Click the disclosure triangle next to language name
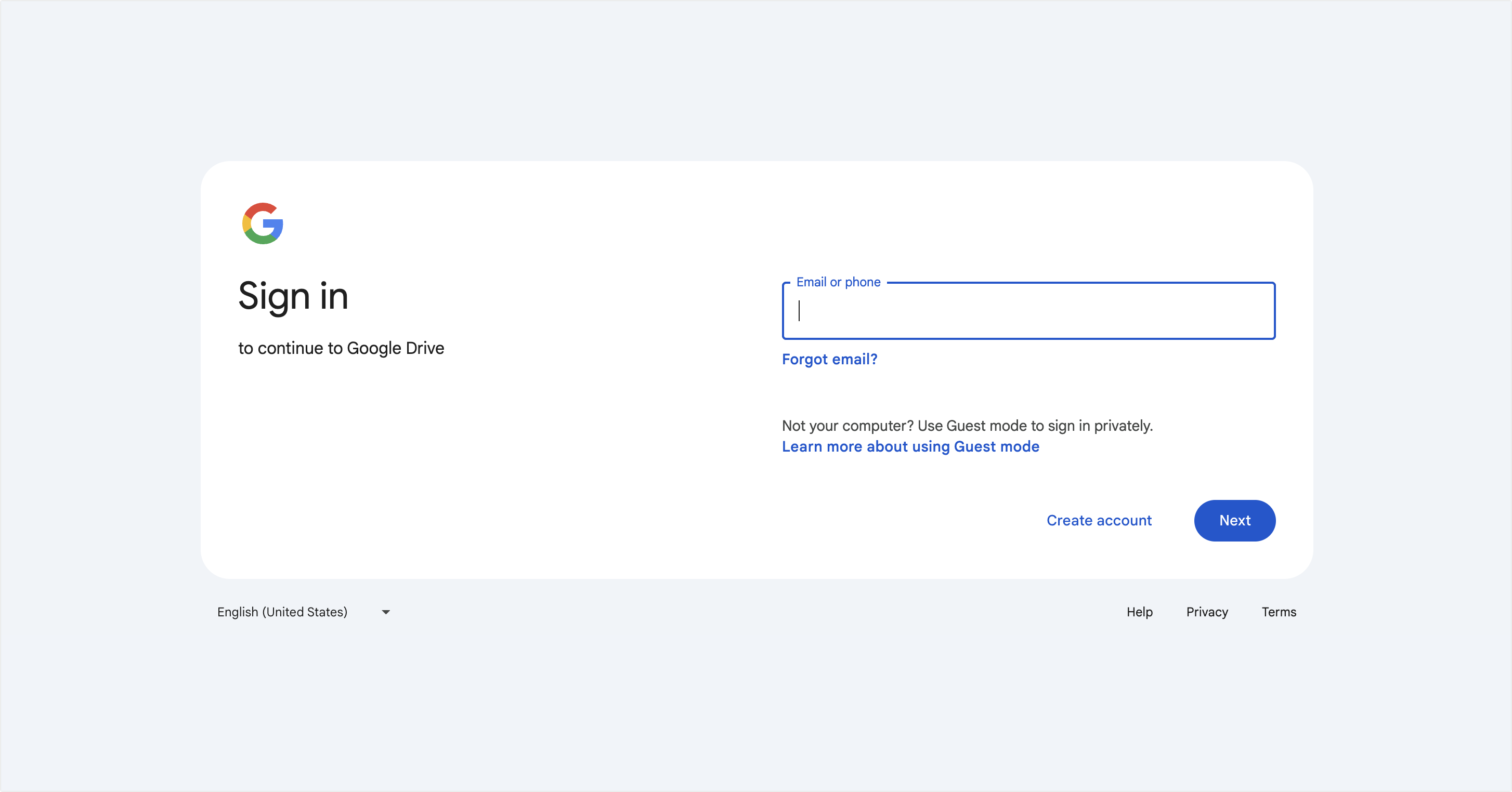This screenshot has height=792, width=1512. click(x=386, y=612)
